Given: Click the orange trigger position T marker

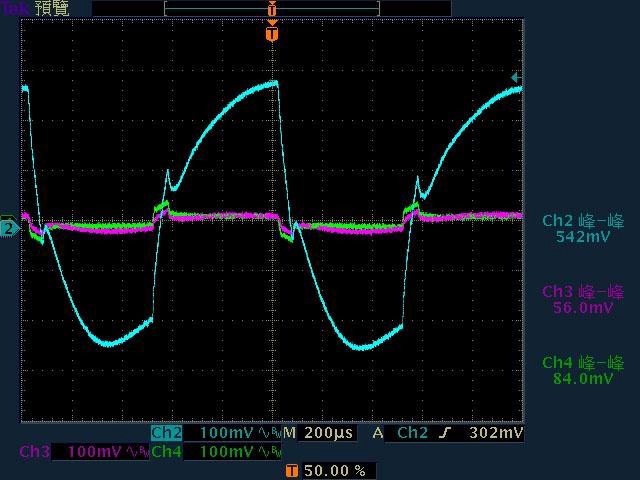Looking at the screenshot, I should click(272, 34).
